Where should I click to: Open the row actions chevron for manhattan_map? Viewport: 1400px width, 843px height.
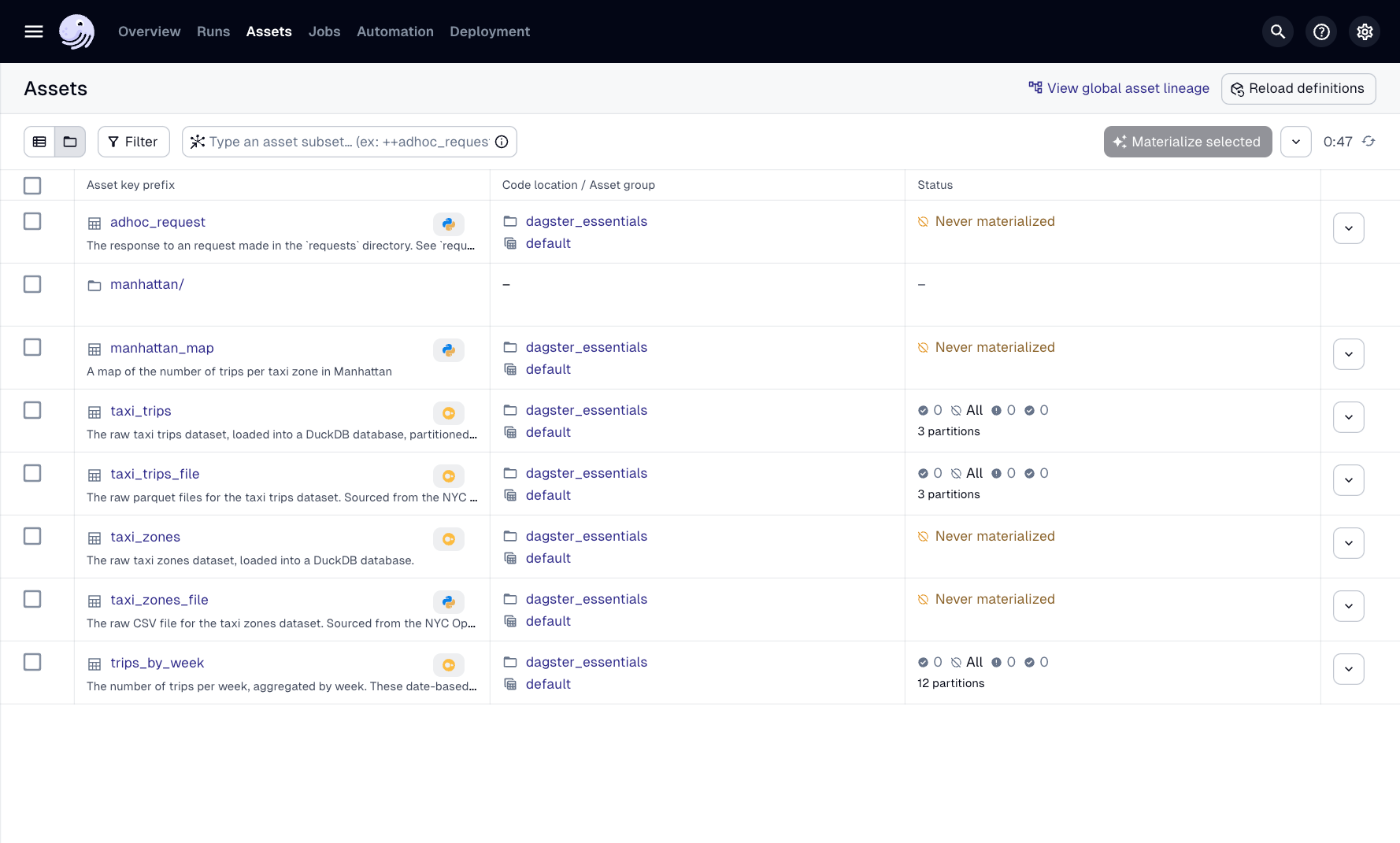click(1348, 354)
